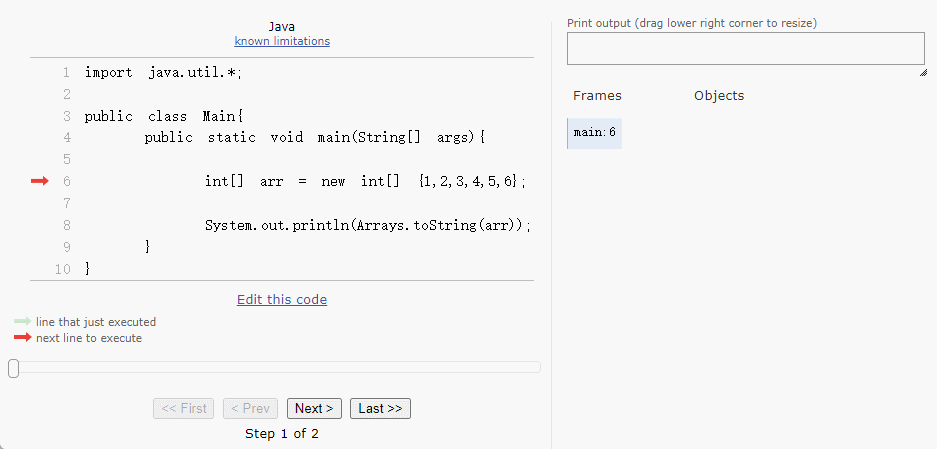The height and width of the screenshot is (449, 937).
Task: Click the 'import java.util.*;' code line
Action: pyautogui.click(x=164, y=72)
